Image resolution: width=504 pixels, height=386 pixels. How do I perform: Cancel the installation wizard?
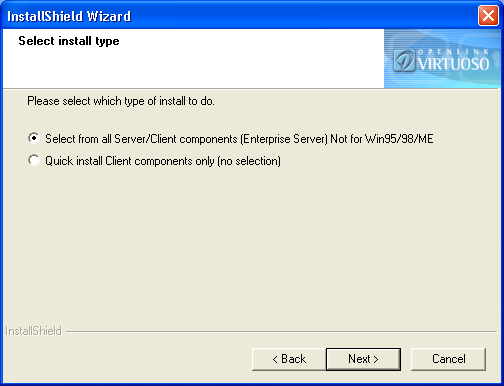448,359
